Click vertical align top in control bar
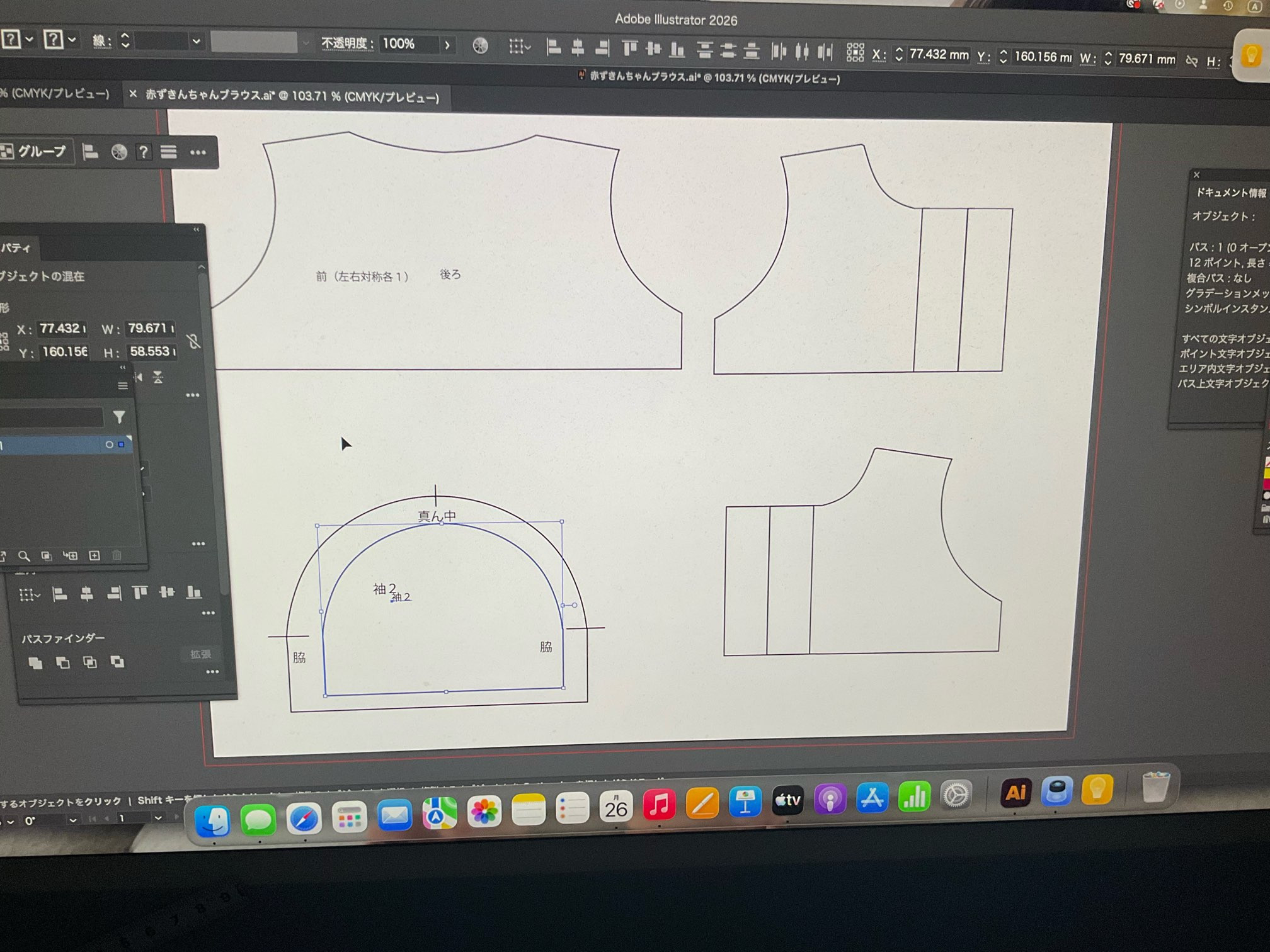 coord(629,48)
